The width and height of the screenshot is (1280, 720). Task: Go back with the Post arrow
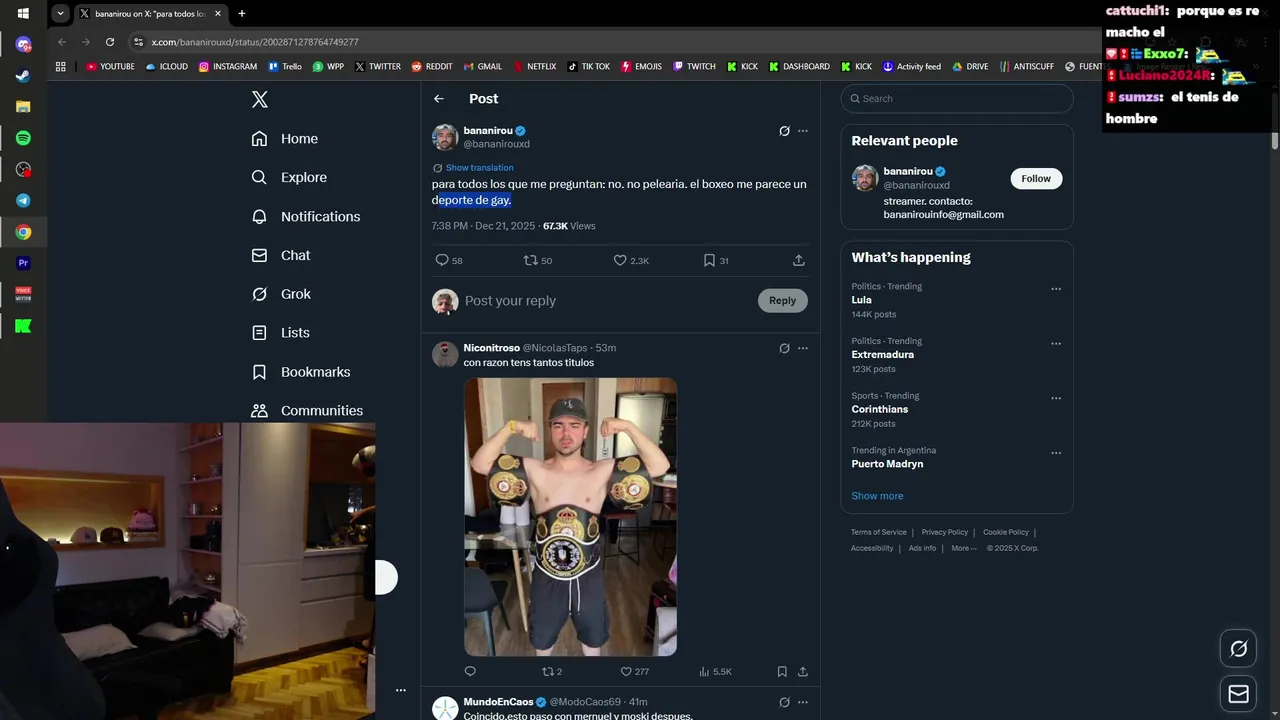point(438,98)
